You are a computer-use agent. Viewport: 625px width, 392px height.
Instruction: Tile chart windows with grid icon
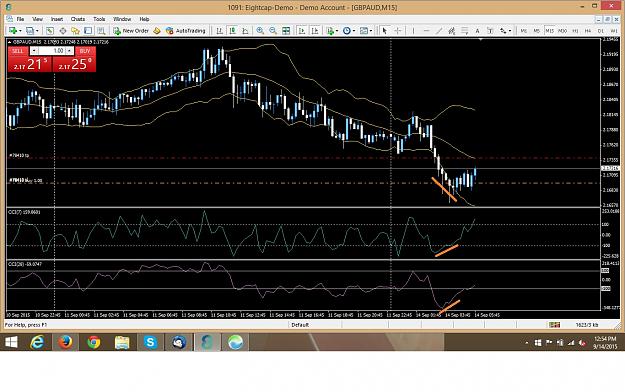pyautogui.click(x=286, y=31)
